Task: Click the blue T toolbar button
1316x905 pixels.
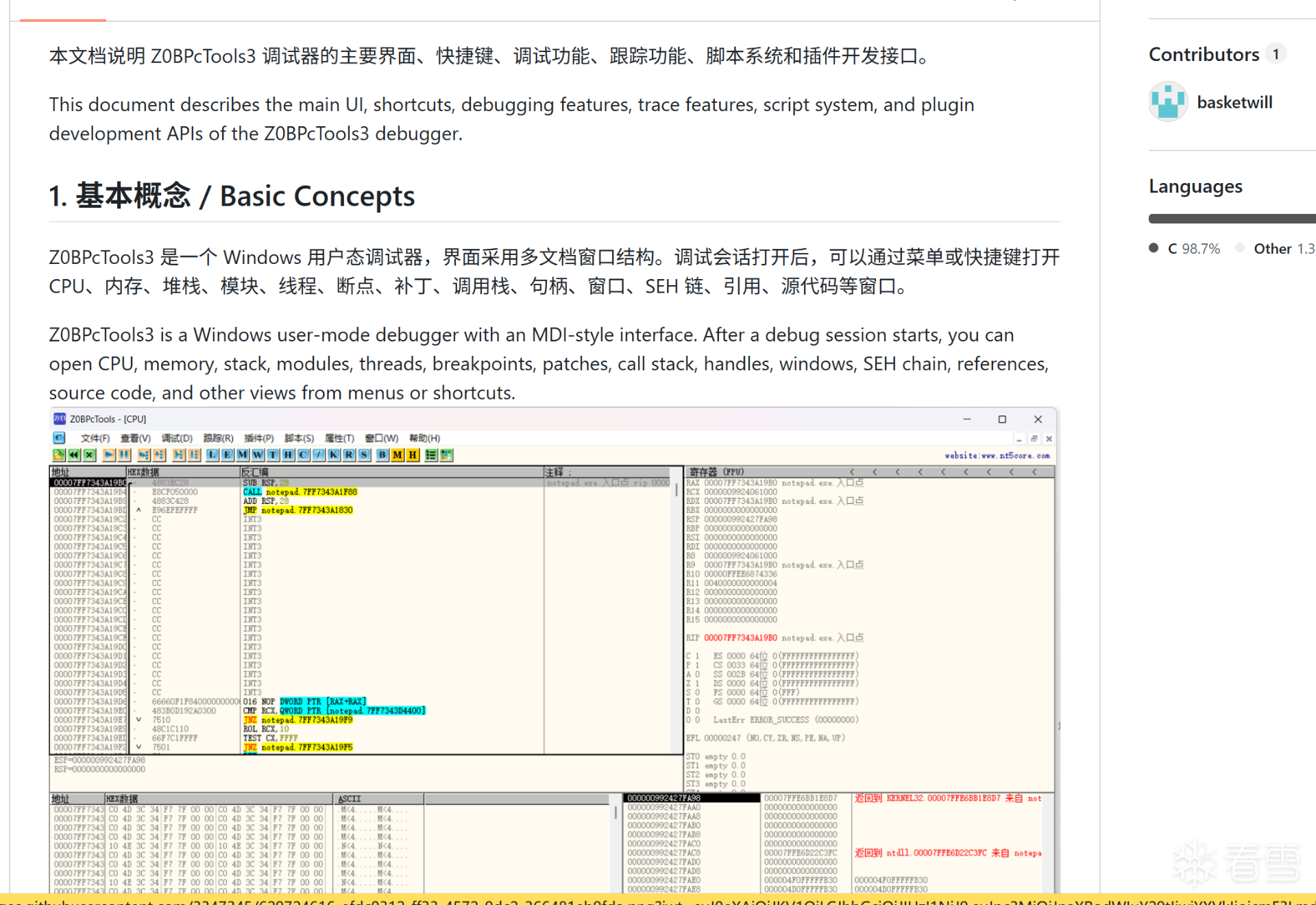Action: [273, 455]
